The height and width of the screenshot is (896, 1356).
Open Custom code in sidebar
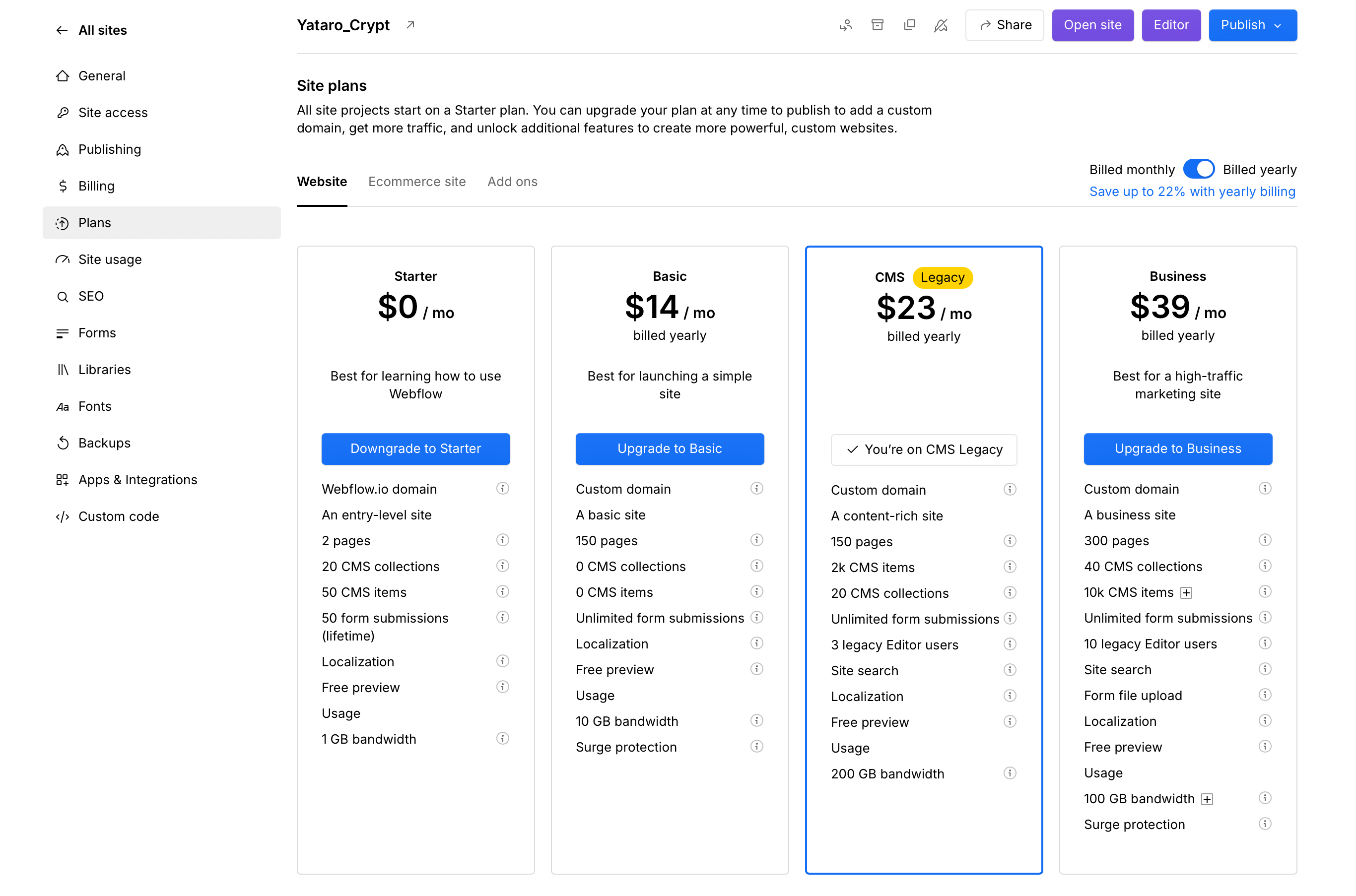click(x=161, y=516)
